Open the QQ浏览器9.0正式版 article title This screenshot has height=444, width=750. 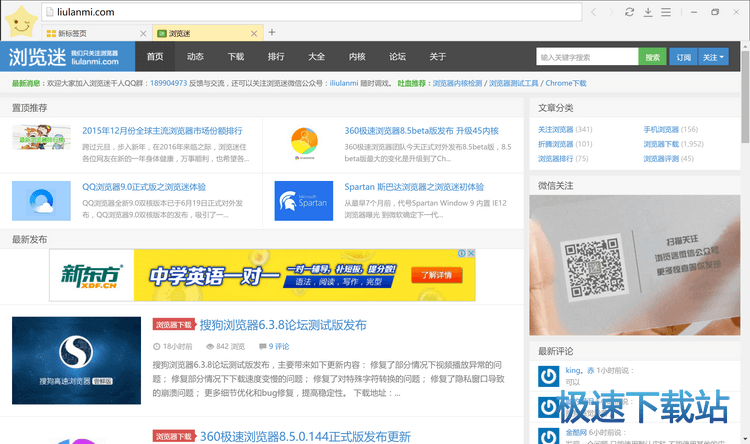144,187
